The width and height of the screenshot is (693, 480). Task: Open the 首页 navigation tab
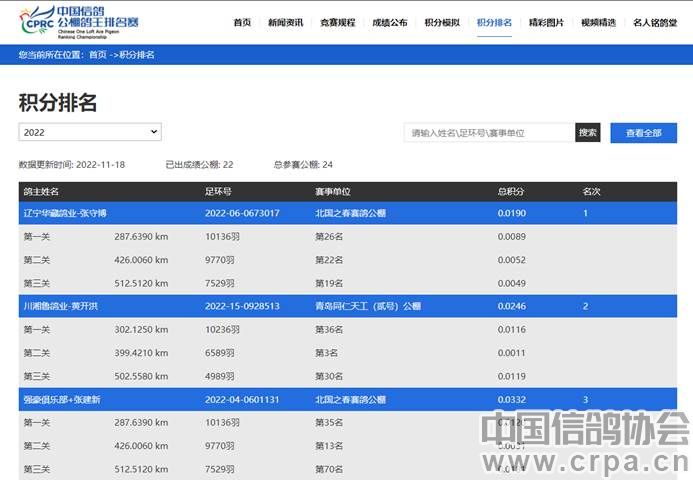click(241, 21)
